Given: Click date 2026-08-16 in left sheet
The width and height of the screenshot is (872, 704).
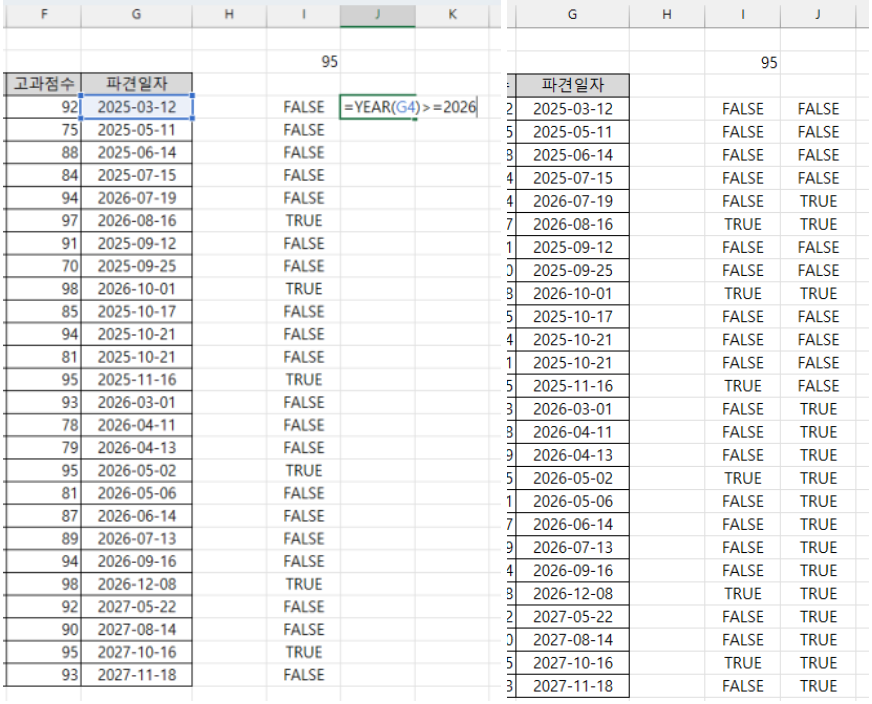Looking at the screenshot, I should coord(137,220).
